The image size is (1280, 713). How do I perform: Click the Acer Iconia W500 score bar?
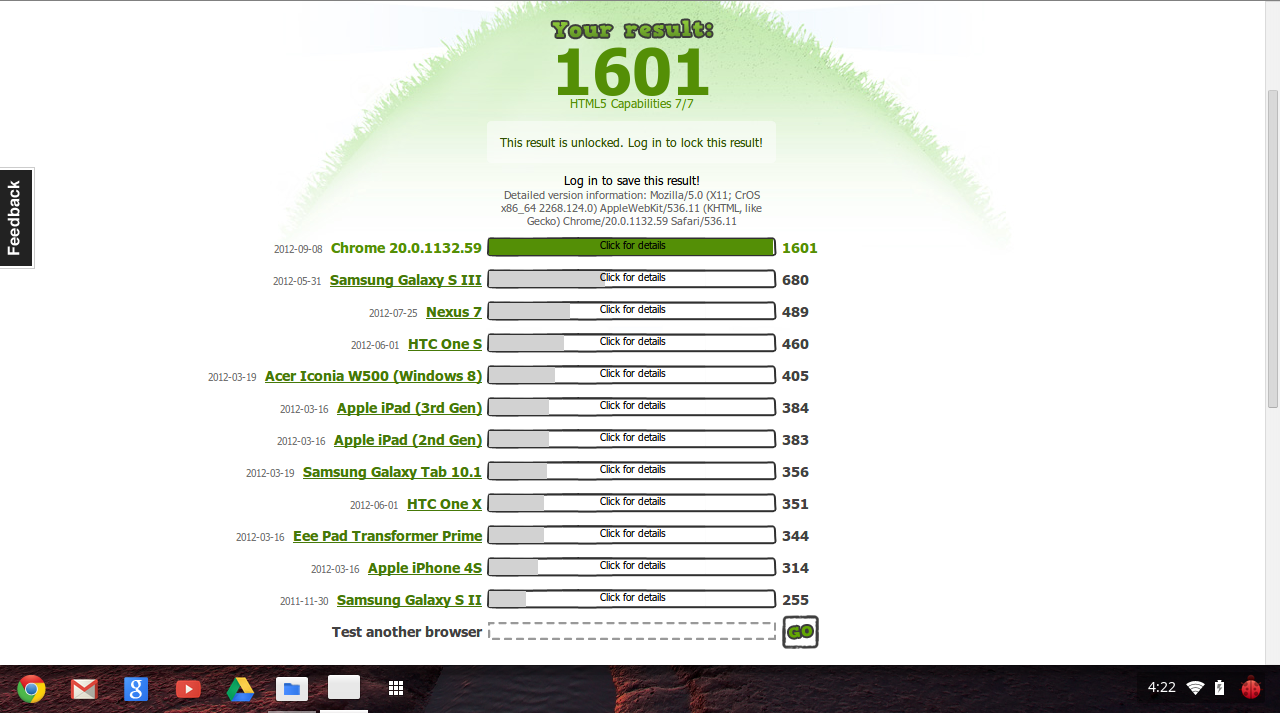point(631,375)
